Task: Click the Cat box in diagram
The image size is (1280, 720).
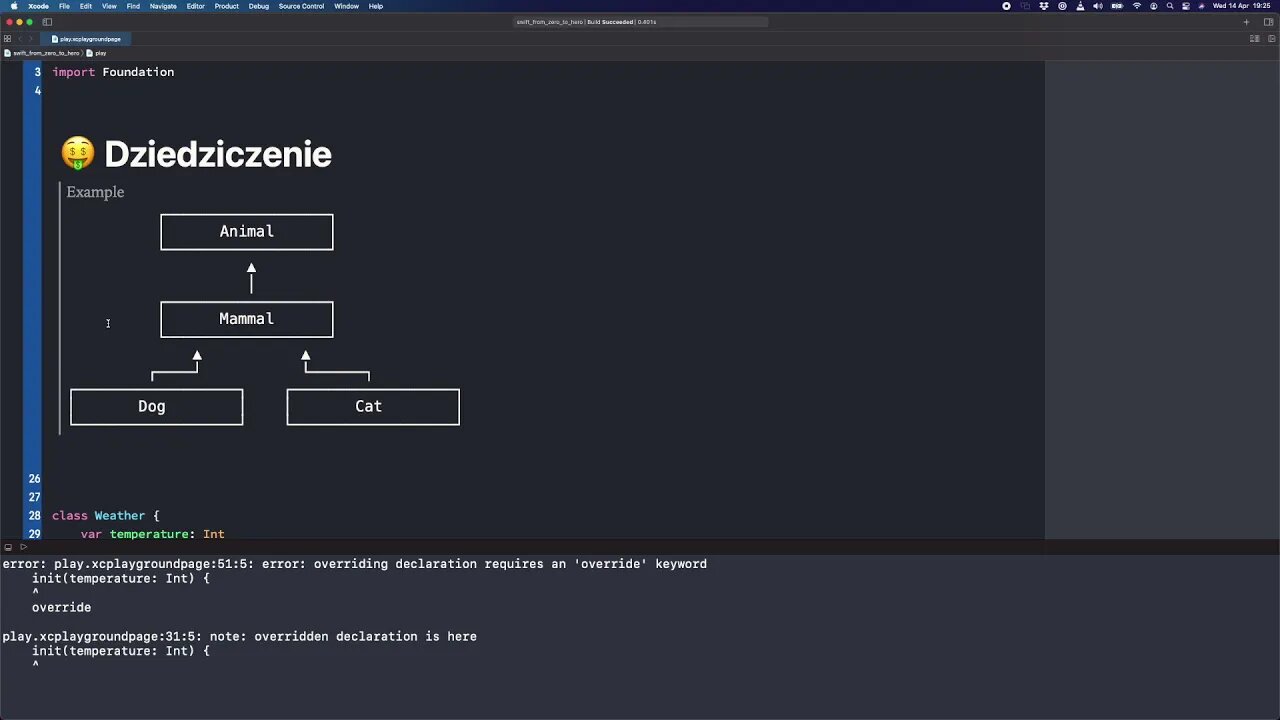Action: pos(373,407)
